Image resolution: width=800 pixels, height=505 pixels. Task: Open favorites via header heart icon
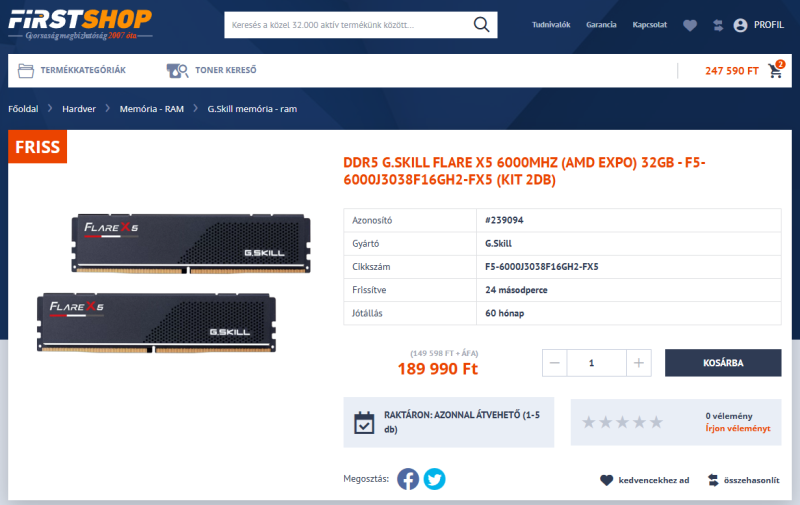(x=690, y=25)
